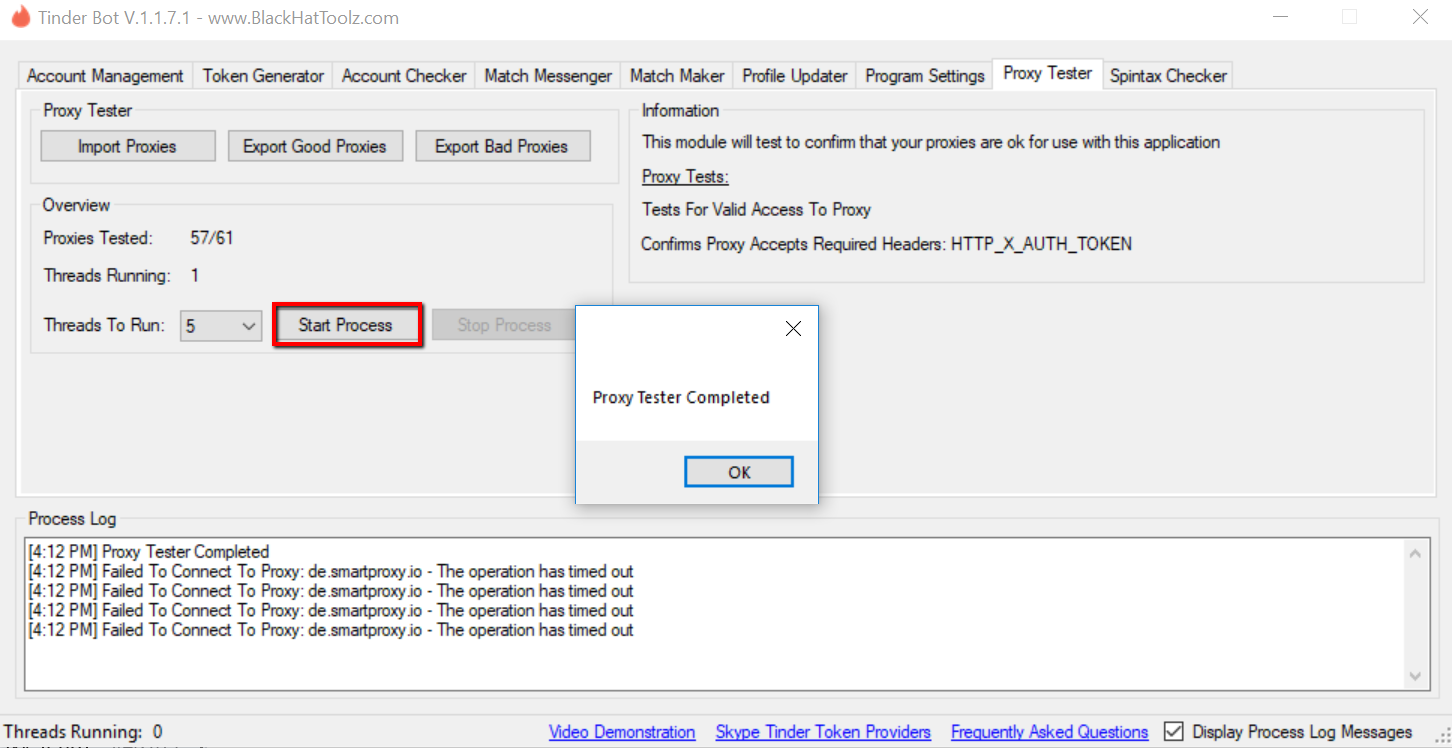Image resolution: width=1452 pixels, height=748 pixels.
Task: Open the Frequently Asked Questions link
Action: coord(1049,732)
